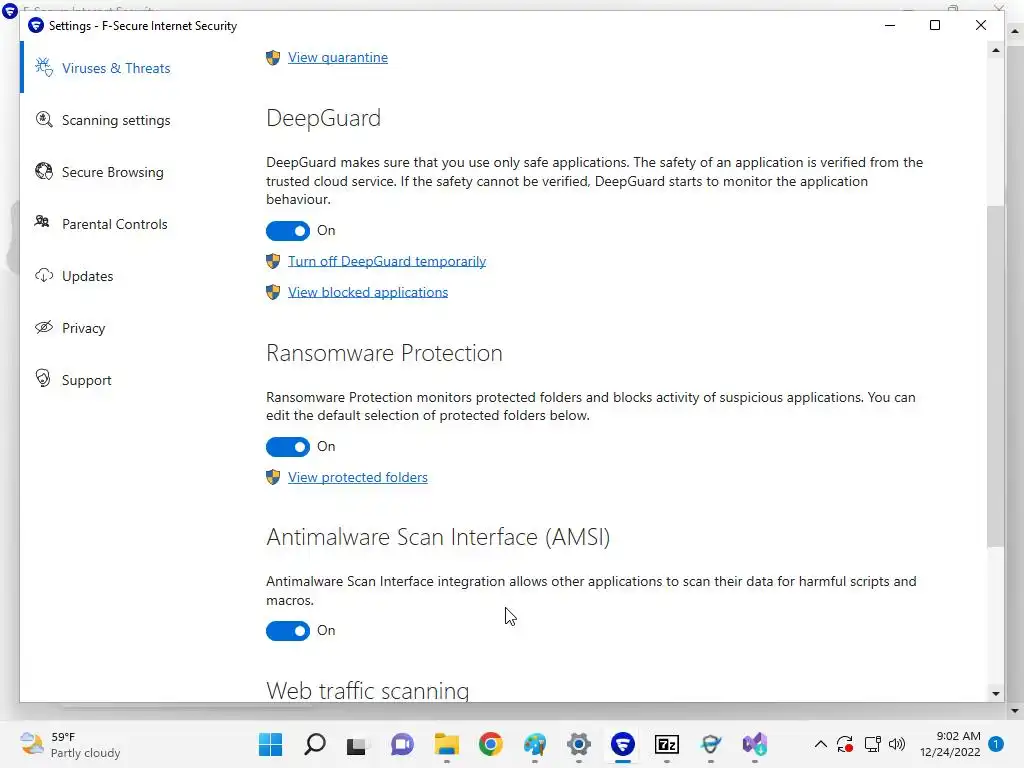
Task: Turn off the Ransomware Protection toggle
Action: [287, 447]
